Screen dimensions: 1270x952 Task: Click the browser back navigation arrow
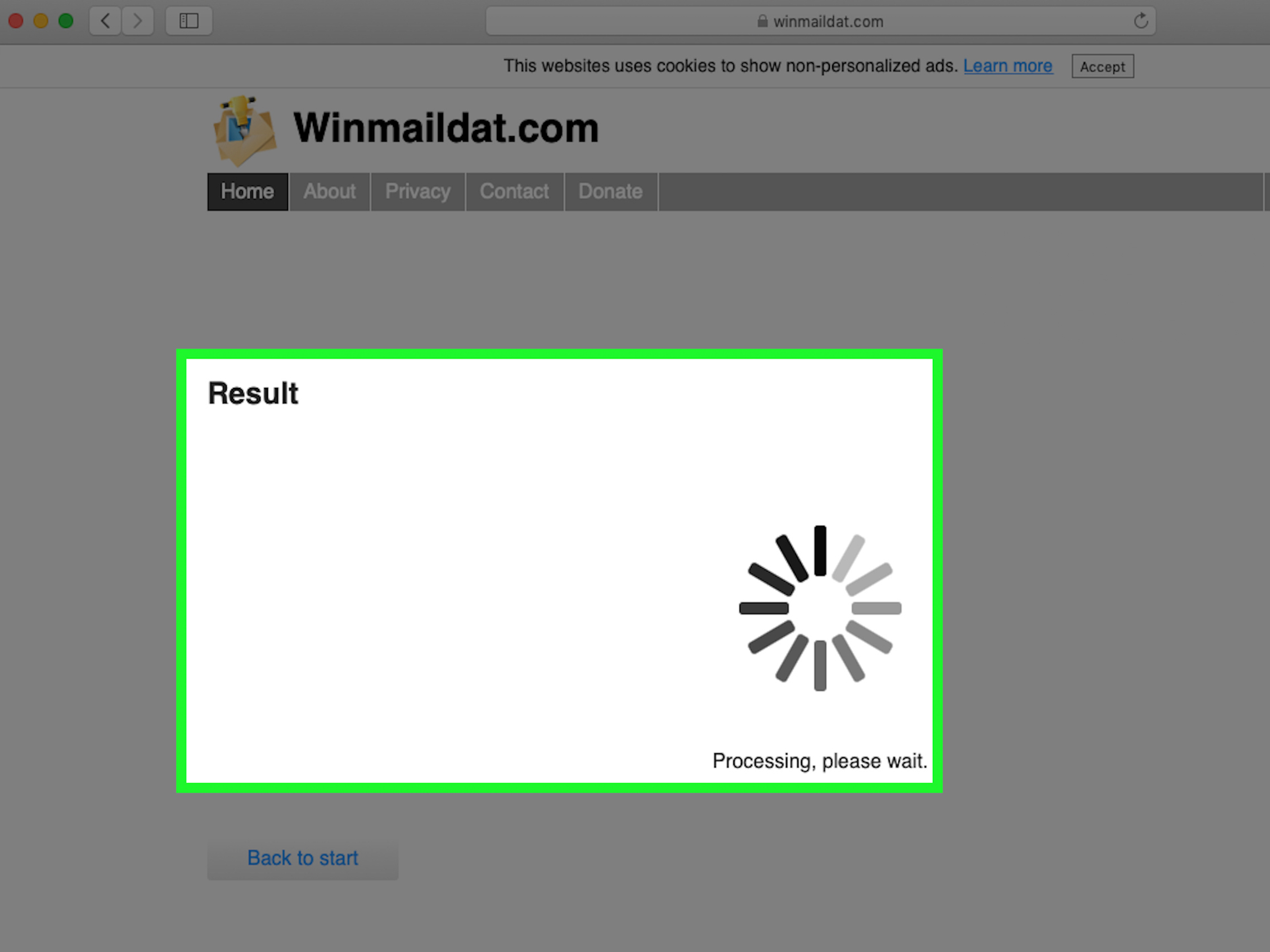(x=105, y=20)
